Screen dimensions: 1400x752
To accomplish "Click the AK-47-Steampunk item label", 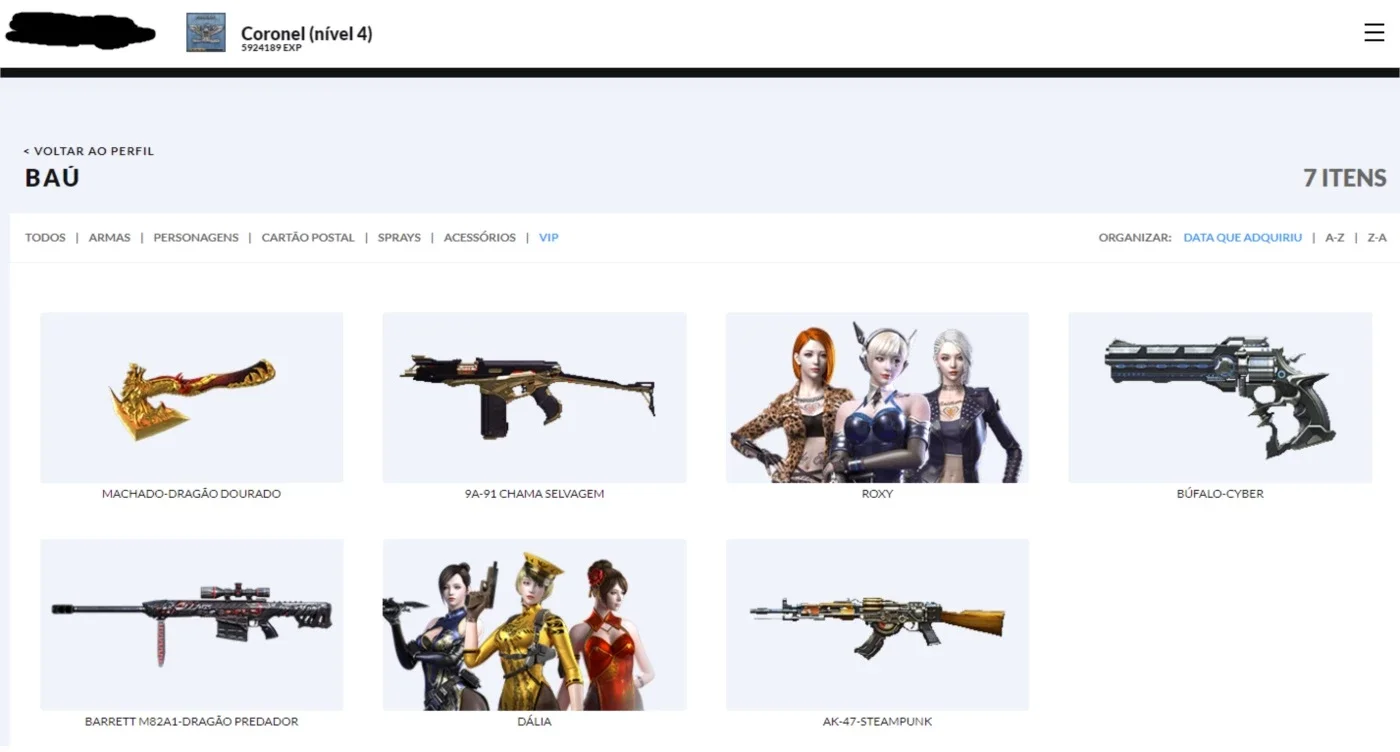I will [x=877, y=721].
